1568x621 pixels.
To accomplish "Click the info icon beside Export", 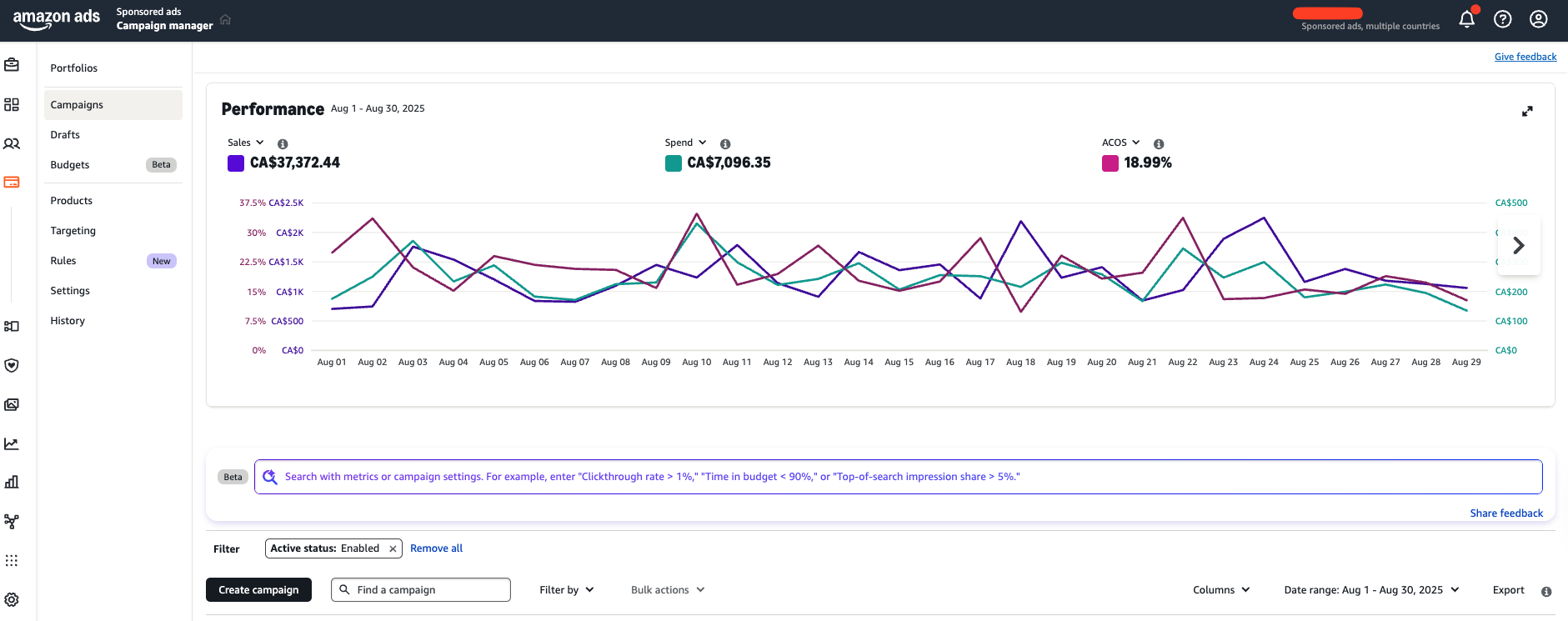I will (1546, 591).
